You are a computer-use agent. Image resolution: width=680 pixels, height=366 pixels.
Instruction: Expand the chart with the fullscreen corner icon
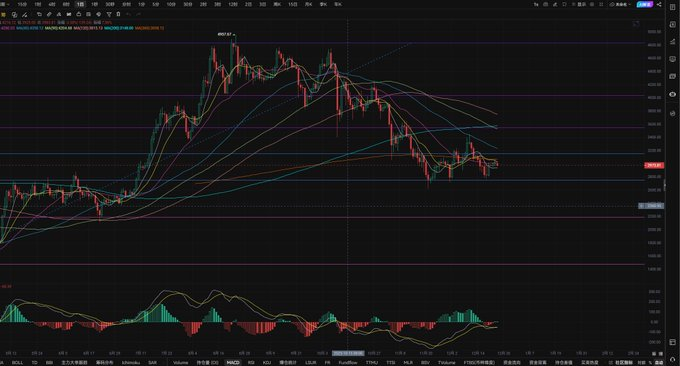click(x=636, y=24)
